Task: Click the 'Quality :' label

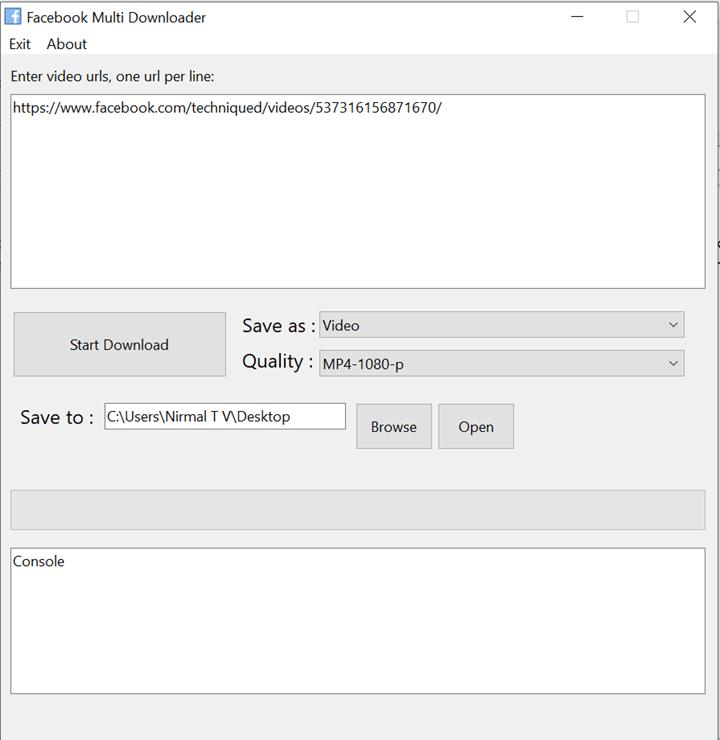Action: coord(278,362)
